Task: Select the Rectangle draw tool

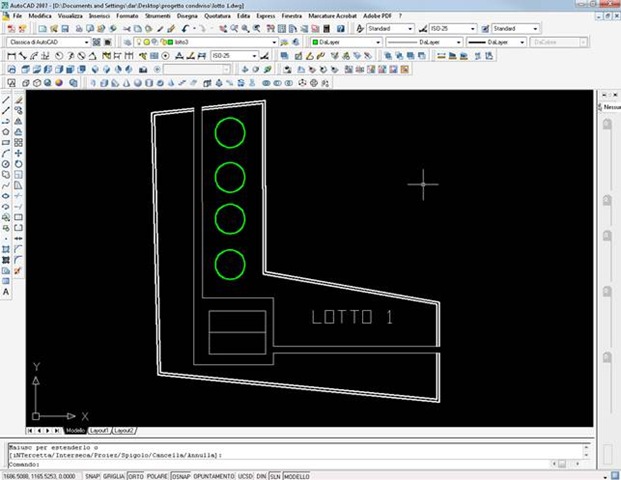Action: [x=6, y=142]
